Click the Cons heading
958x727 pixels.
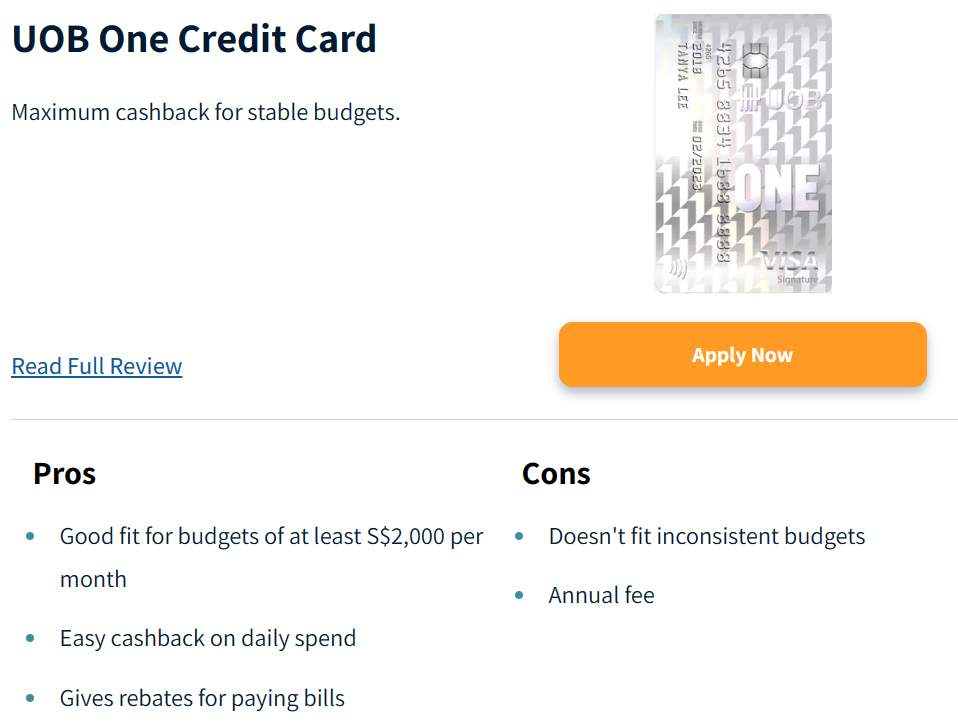(556, 473)
